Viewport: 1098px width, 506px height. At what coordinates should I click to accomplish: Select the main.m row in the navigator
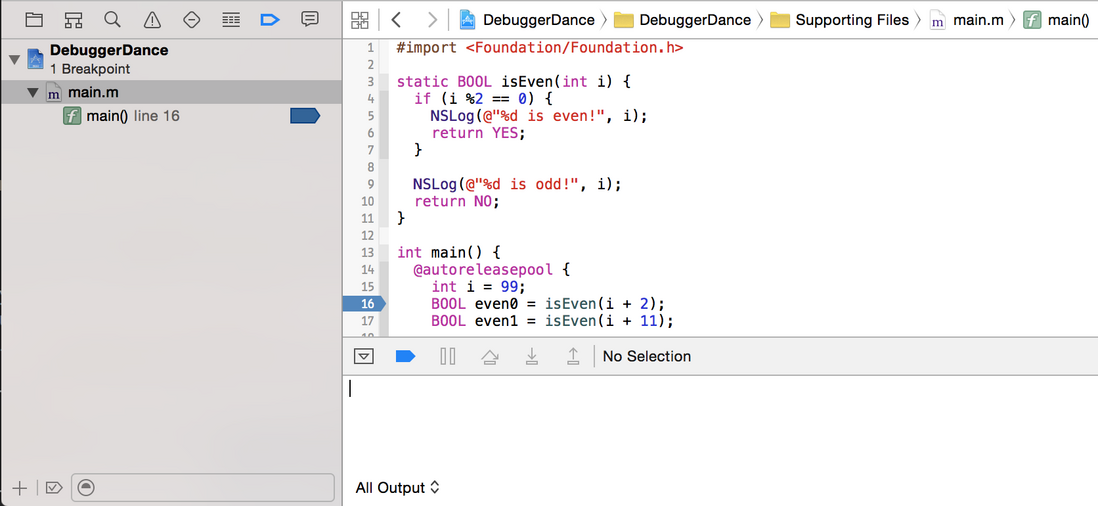click(171, 92)
